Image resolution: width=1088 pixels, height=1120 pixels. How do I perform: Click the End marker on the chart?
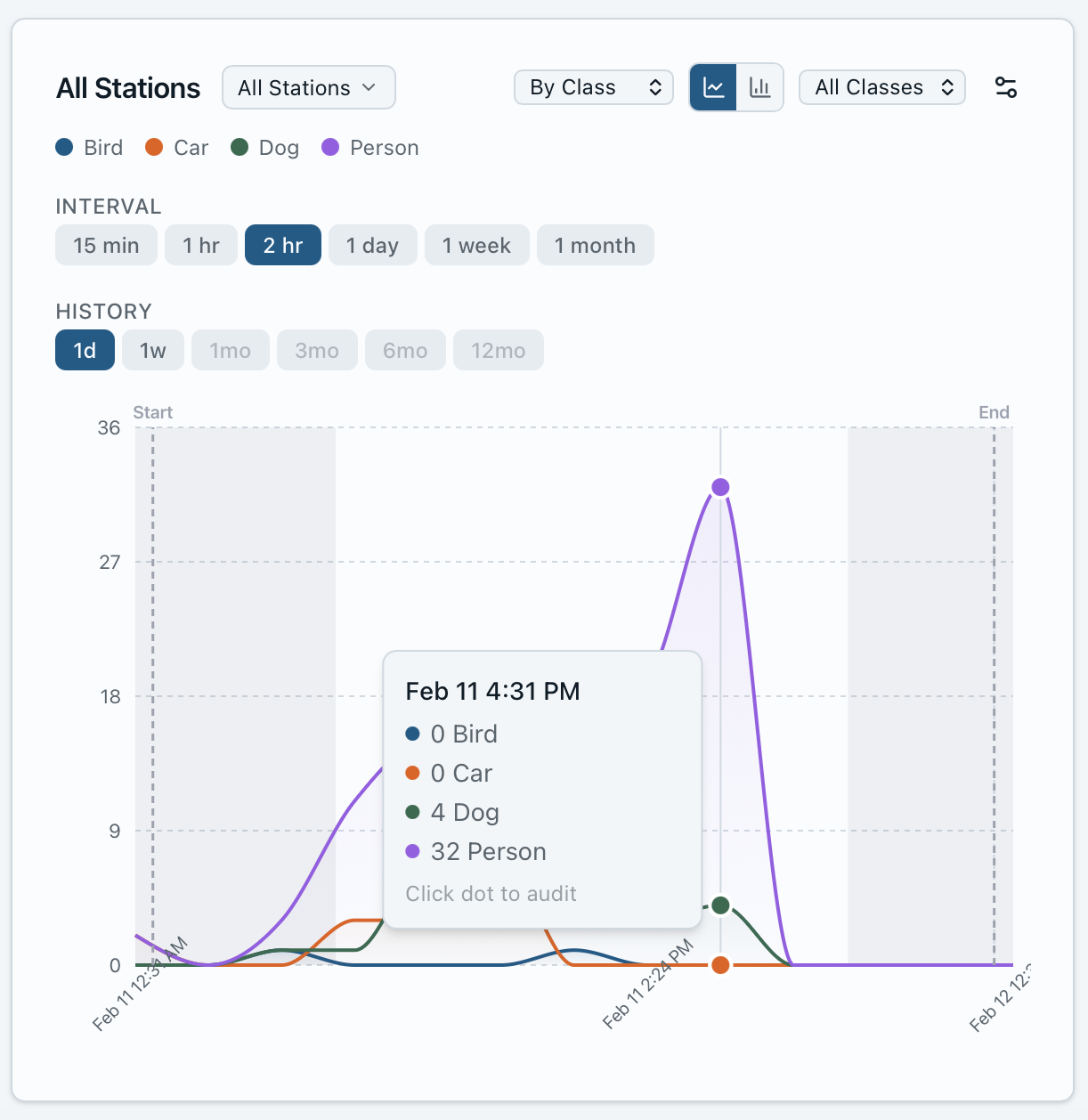pos(994,413)
